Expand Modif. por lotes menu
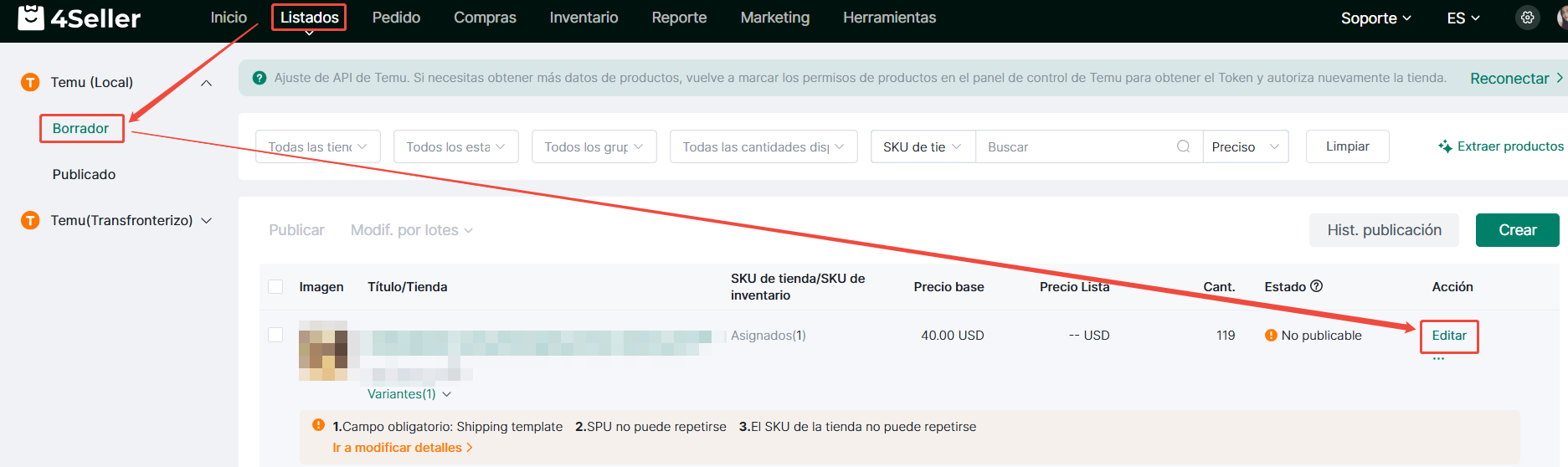 411,230
